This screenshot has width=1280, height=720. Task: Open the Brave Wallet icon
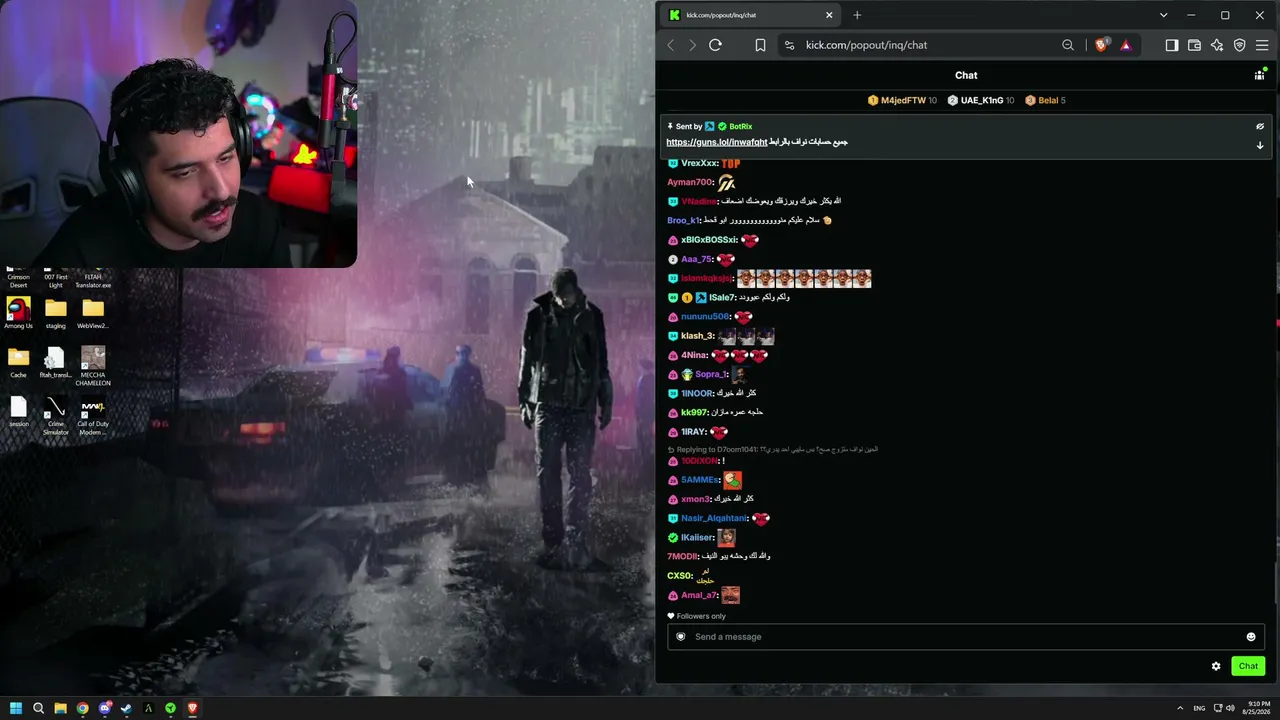click(x=1194, y=45)
